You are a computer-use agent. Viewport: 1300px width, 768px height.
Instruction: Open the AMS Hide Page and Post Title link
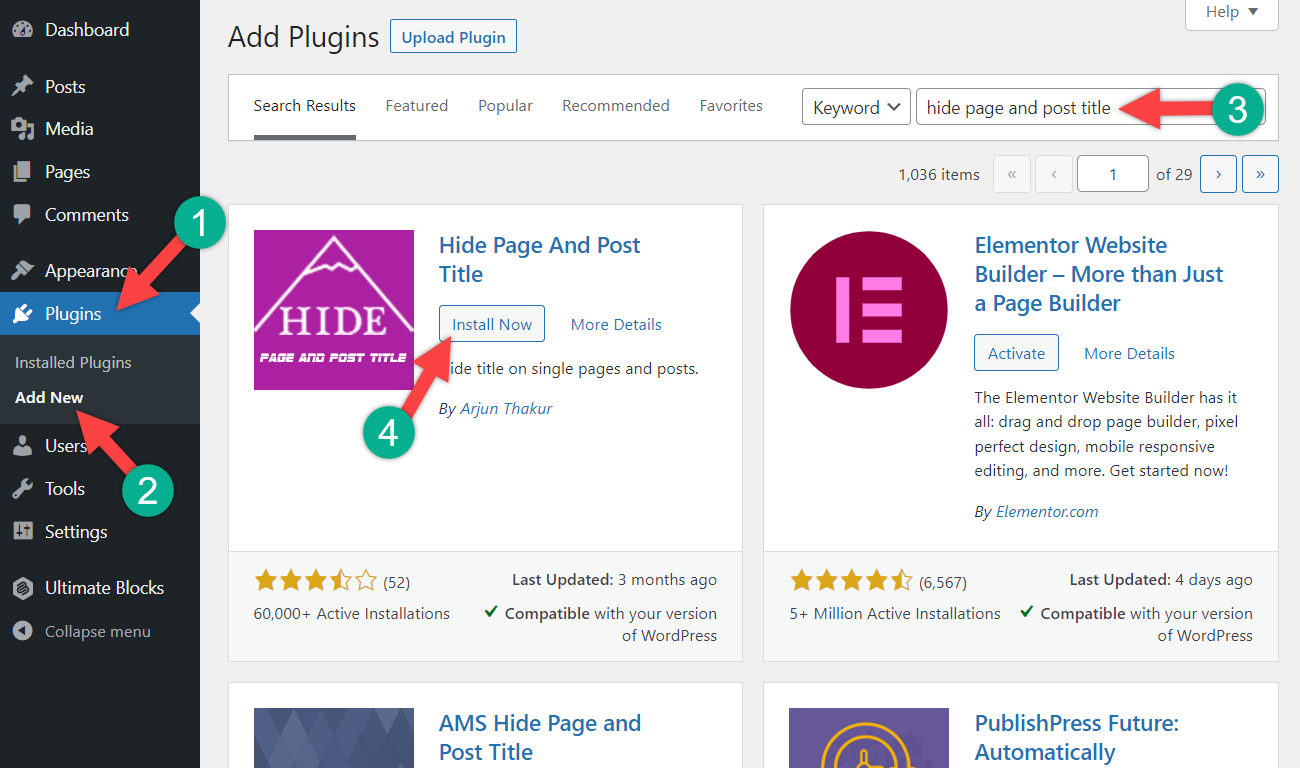click(540, 737)
